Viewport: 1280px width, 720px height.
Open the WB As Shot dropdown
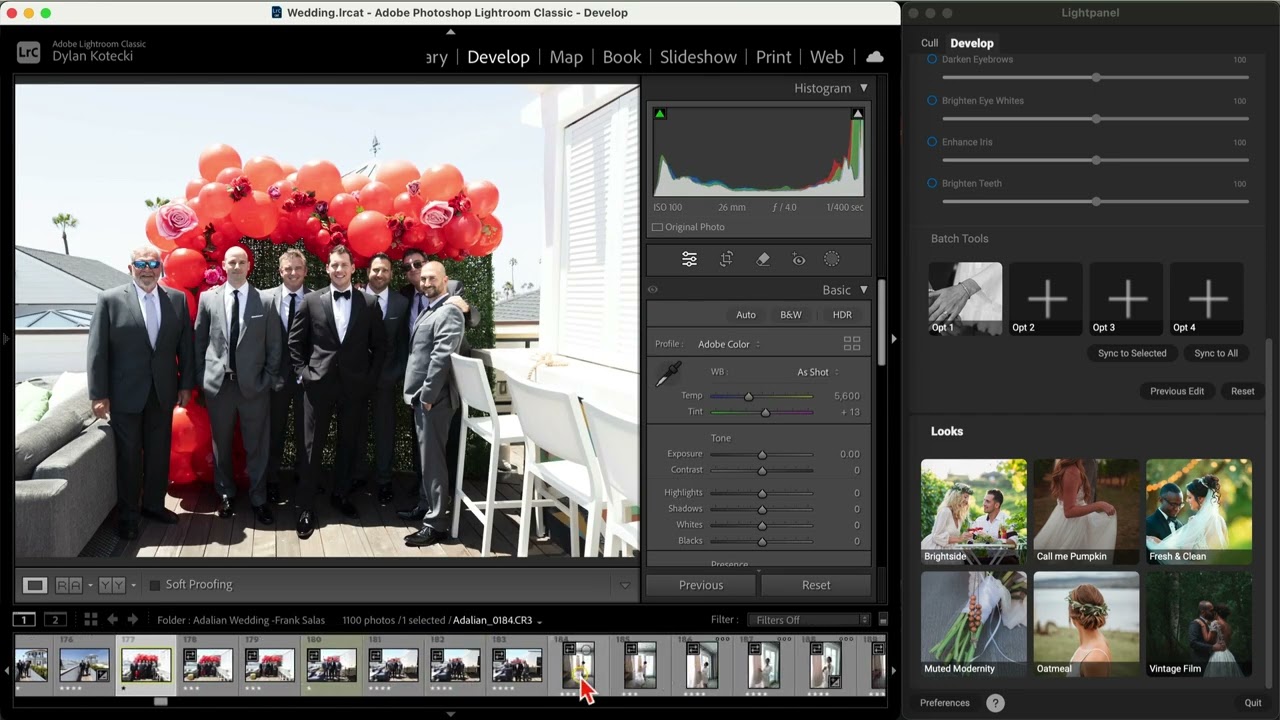click(817, 372)
